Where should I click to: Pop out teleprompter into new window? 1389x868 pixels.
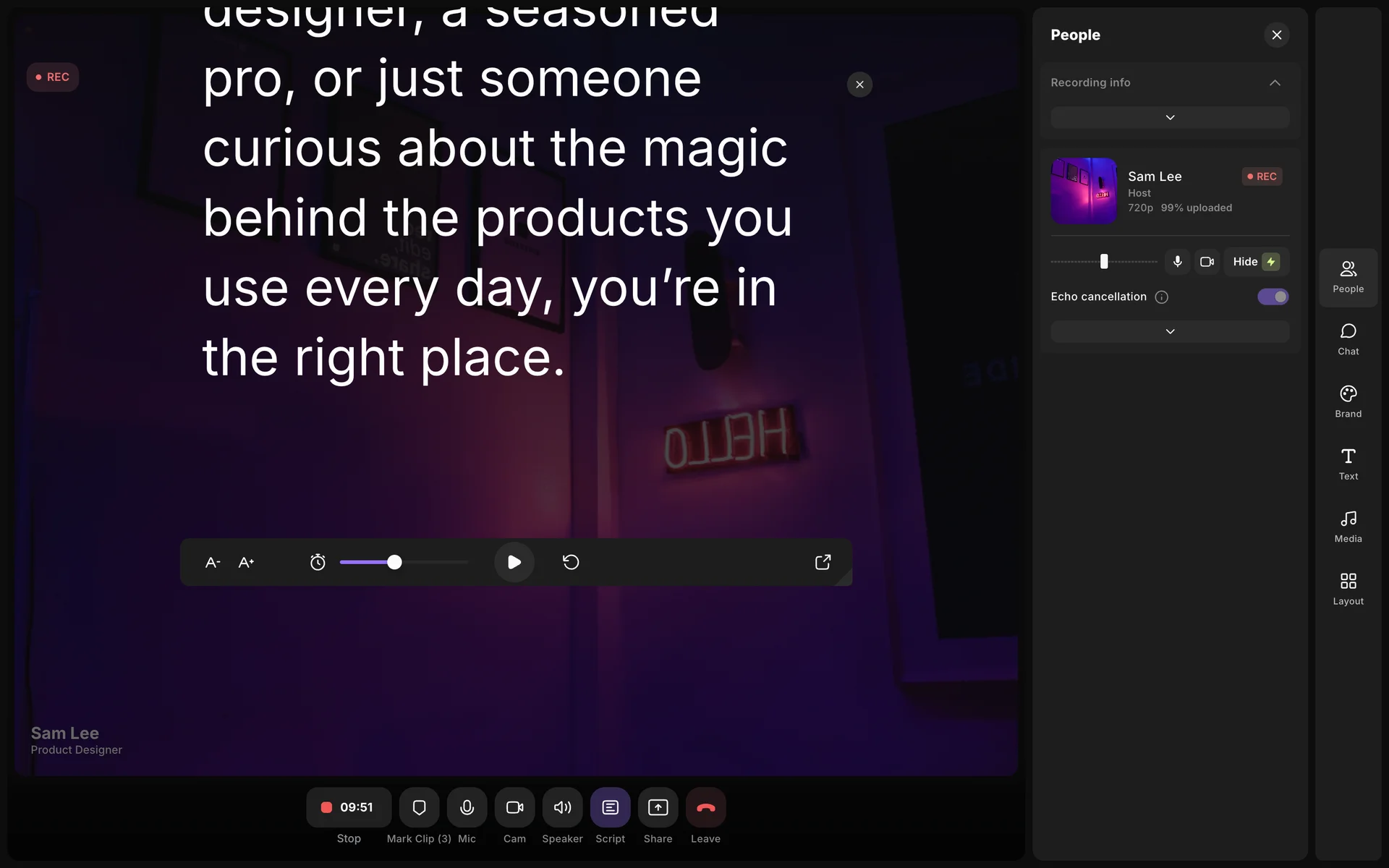point(823,562)
